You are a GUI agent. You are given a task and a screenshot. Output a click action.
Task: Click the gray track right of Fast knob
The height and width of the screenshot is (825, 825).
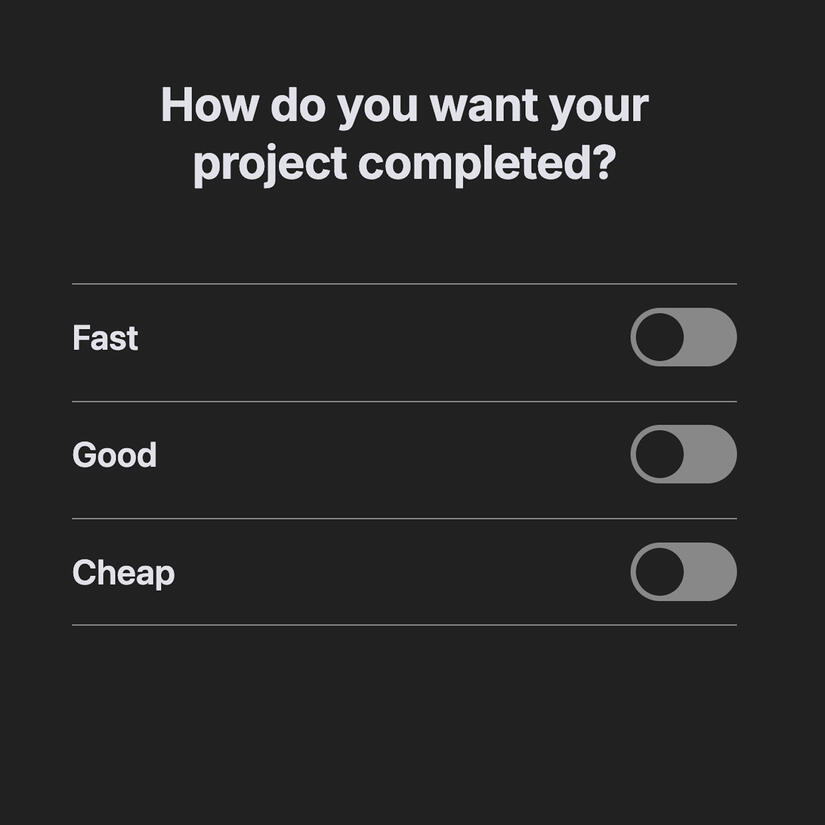click(710, 337)
